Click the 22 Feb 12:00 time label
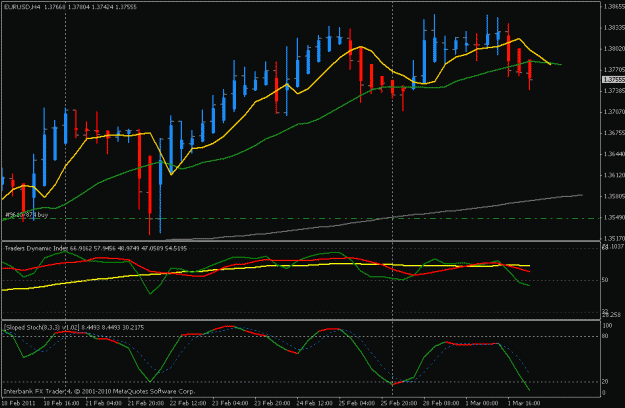The width and height of the screenshot is (625, 408). tap(188, 403)
